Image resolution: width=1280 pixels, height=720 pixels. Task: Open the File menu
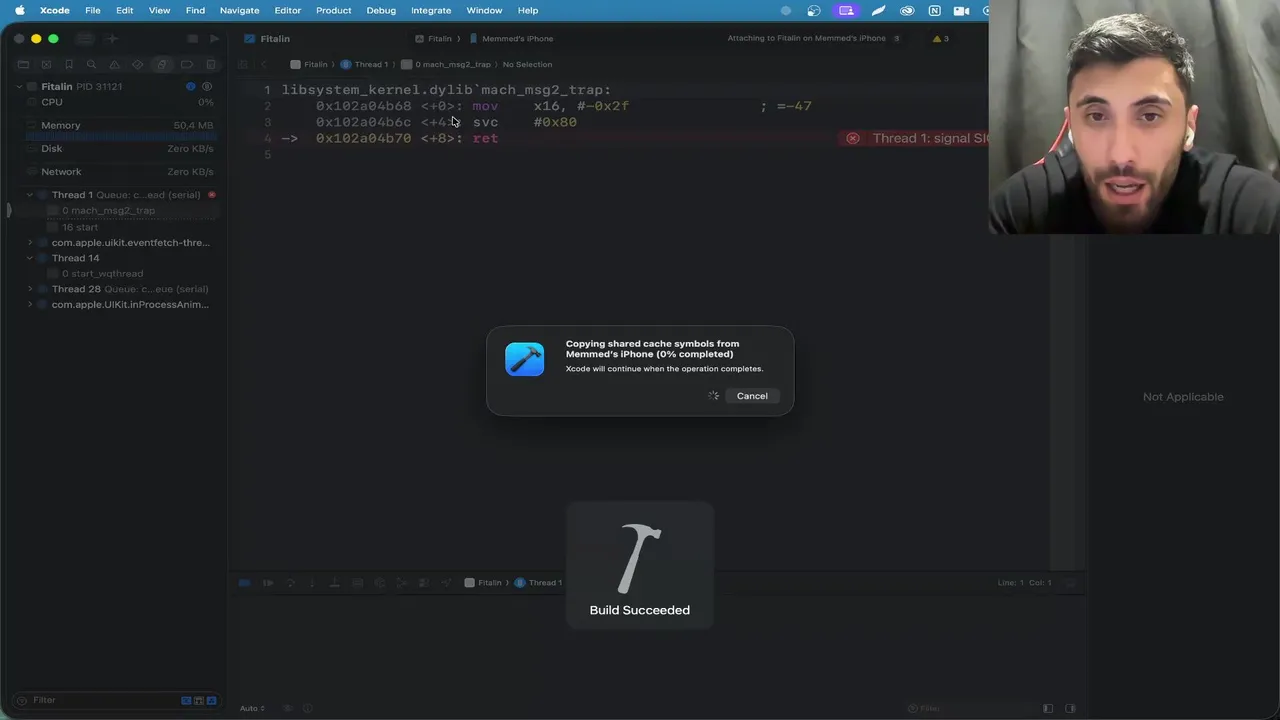[x=92, y=10]
